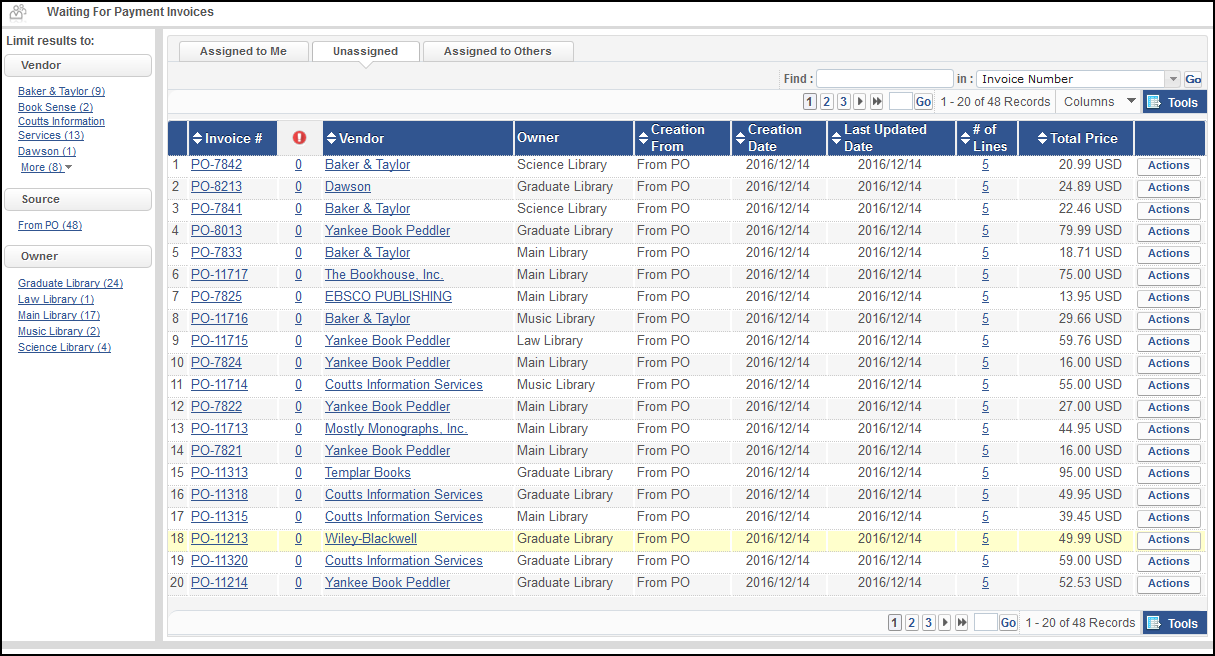Expand More (8) vendors list
This screenshot has height=656, width=1215.
click(46, 168)
